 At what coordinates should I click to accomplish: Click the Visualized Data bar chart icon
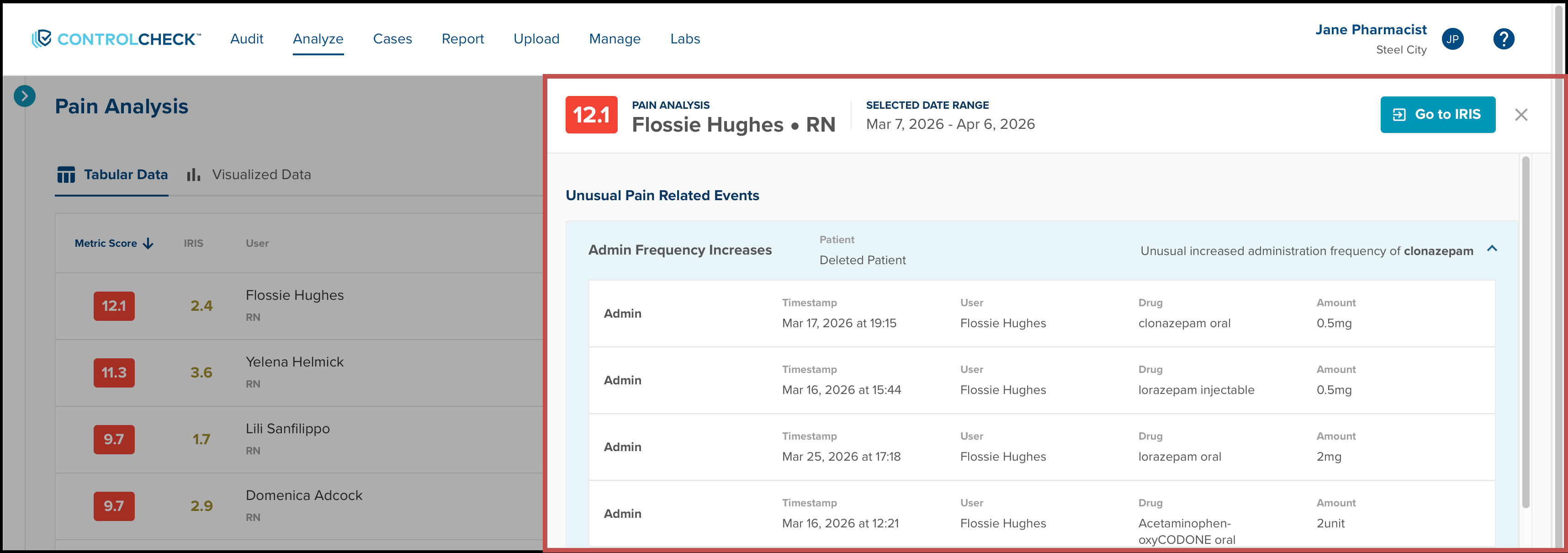pyautogui.click(x=194, y=175)
